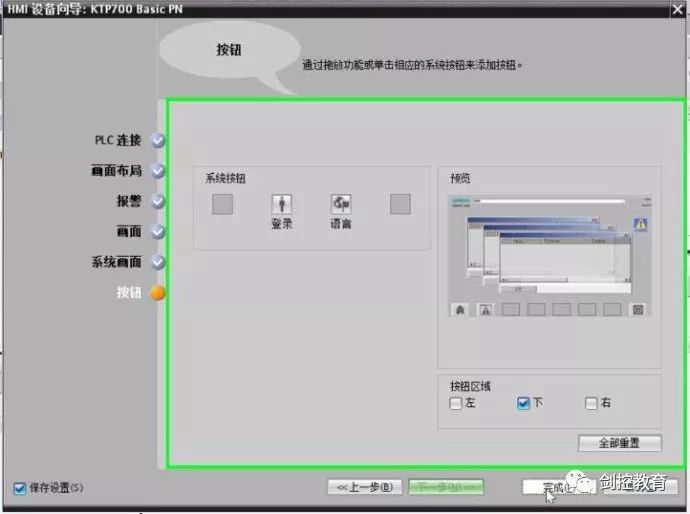The image size is (690, 514).
Task: Click the 画面 step checkmark
Action: [x=158, y=231]
